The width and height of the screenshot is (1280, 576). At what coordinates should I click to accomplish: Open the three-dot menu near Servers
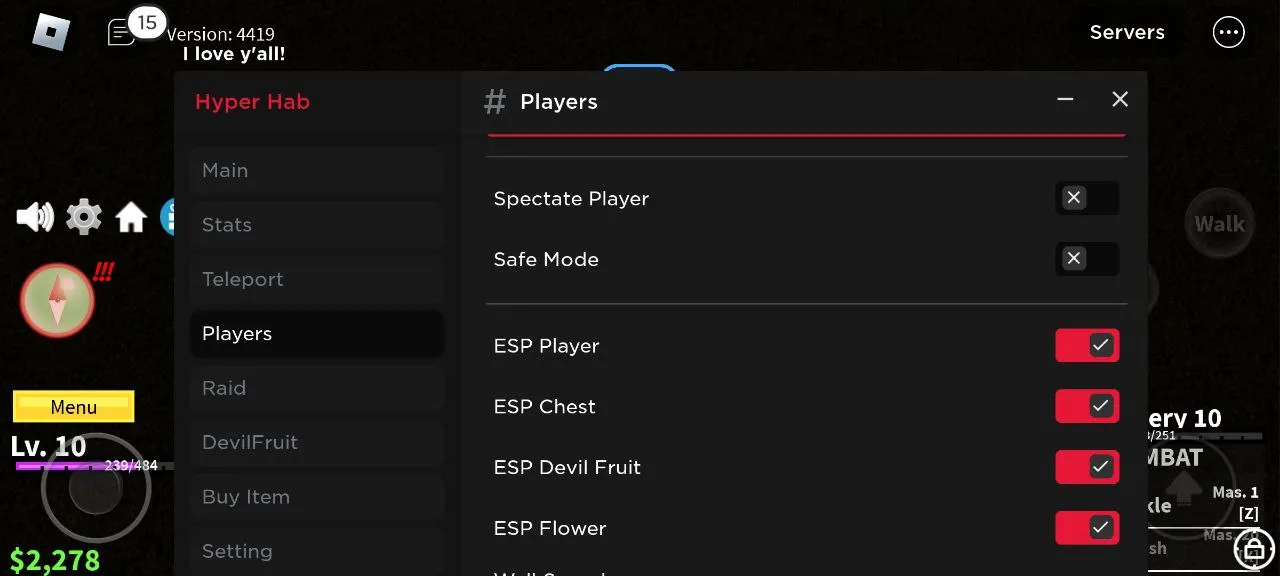pos(1228,32)
